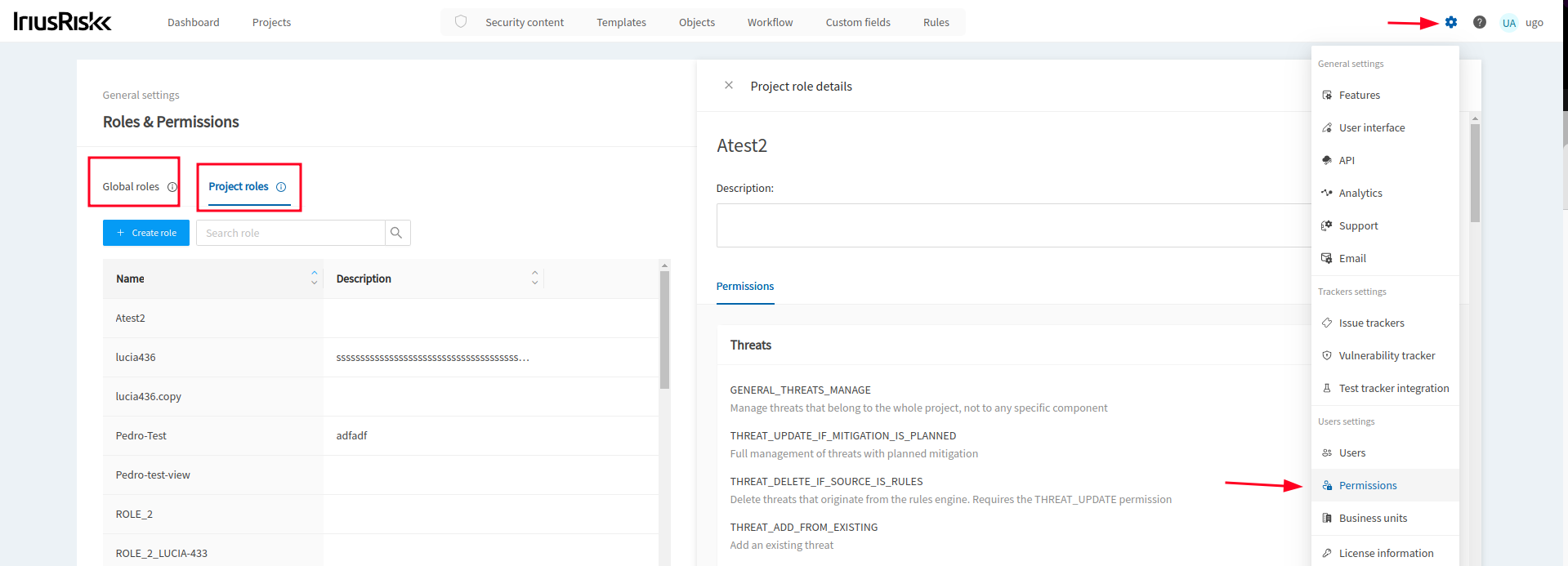
Task: Click the GENERAL_THREATS_MANAGE permission
Action: (801, 390)
